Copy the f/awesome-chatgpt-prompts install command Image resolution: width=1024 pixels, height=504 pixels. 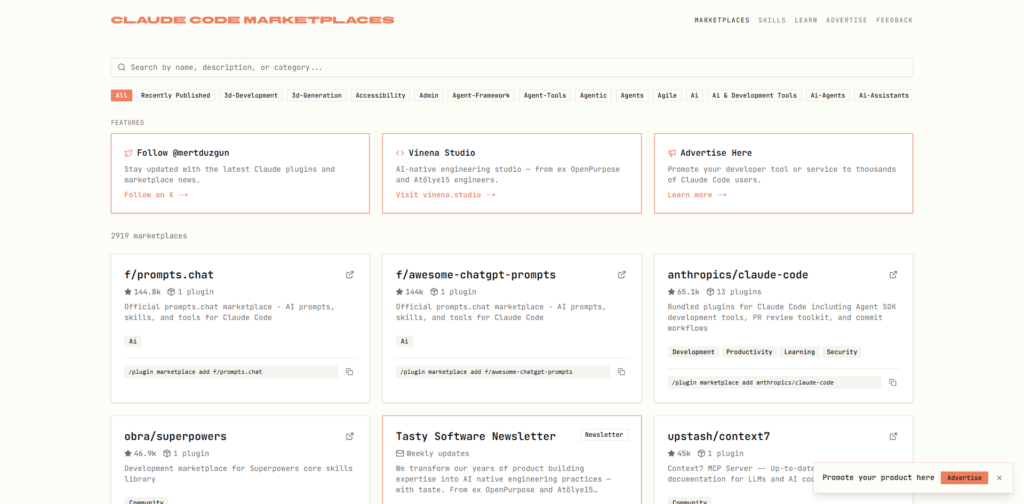pyautogui.click(x=621, y=372)
